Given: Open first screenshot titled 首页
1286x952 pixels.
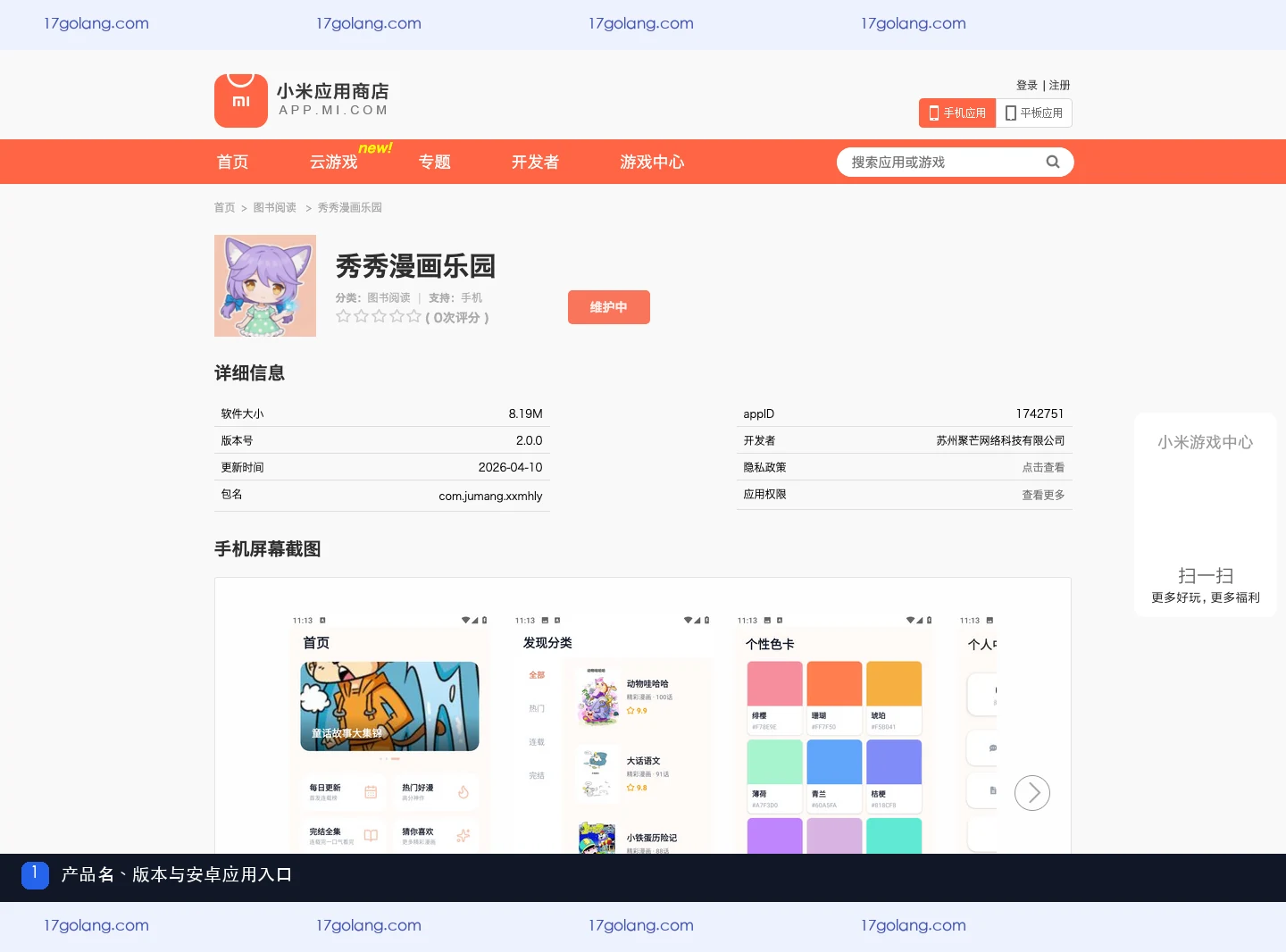Looking at the screenshot, I should tap(390, 732).
